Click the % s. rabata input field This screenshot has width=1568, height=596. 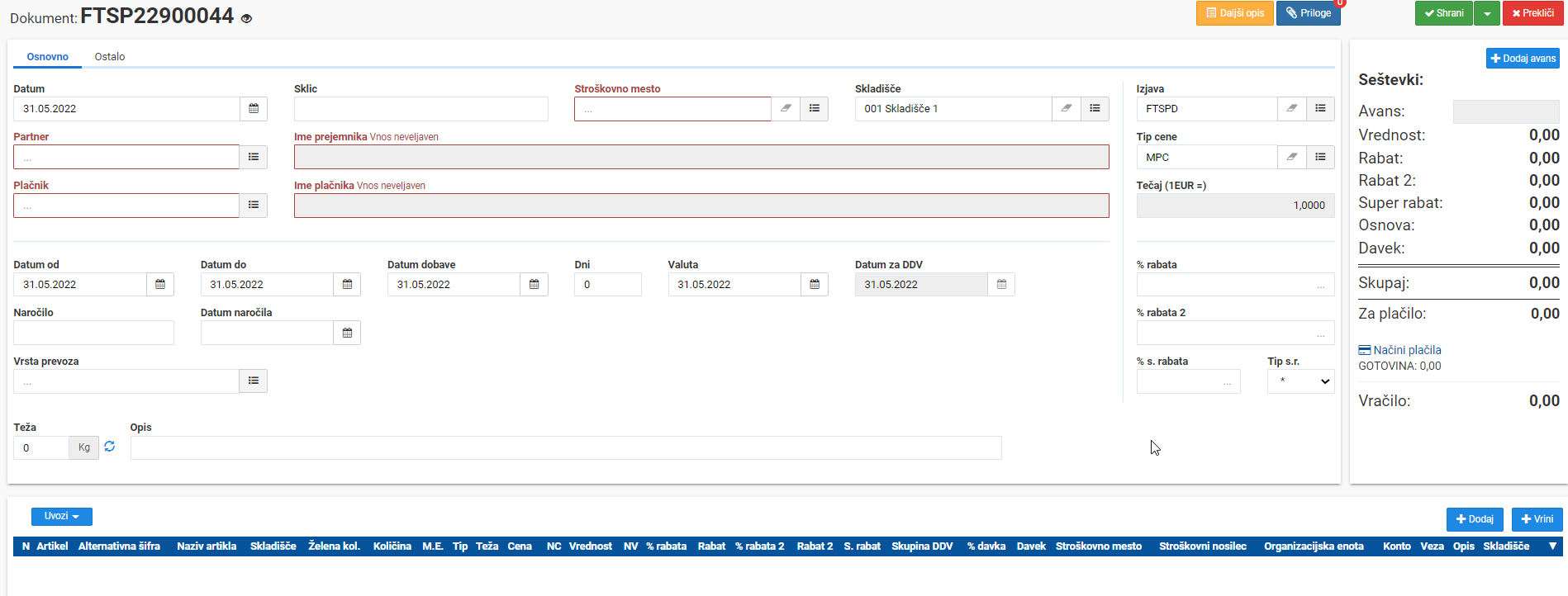coord(1188,381)
